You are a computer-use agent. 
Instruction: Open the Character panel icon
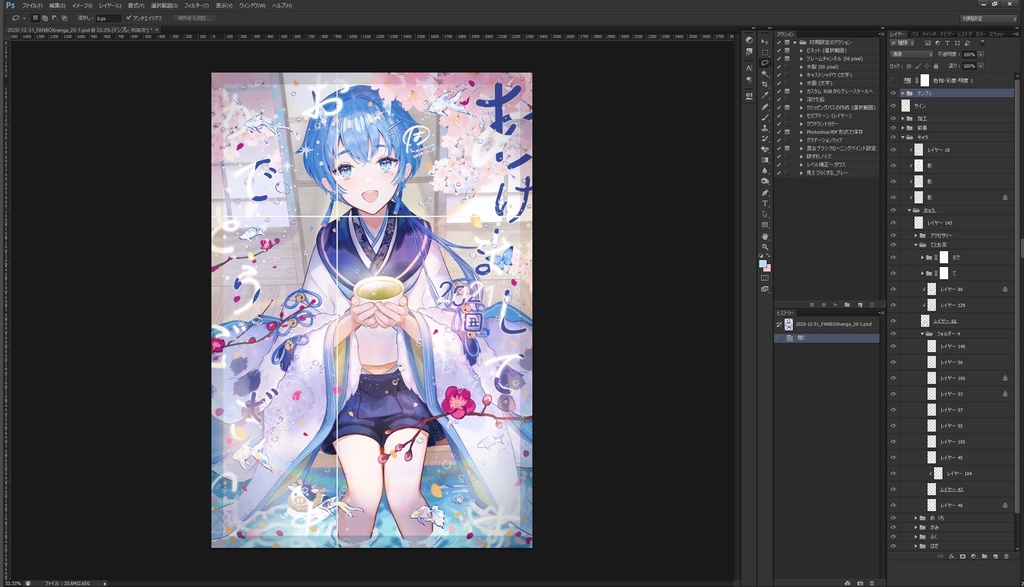pyautogui.click(x=749, y=68)
